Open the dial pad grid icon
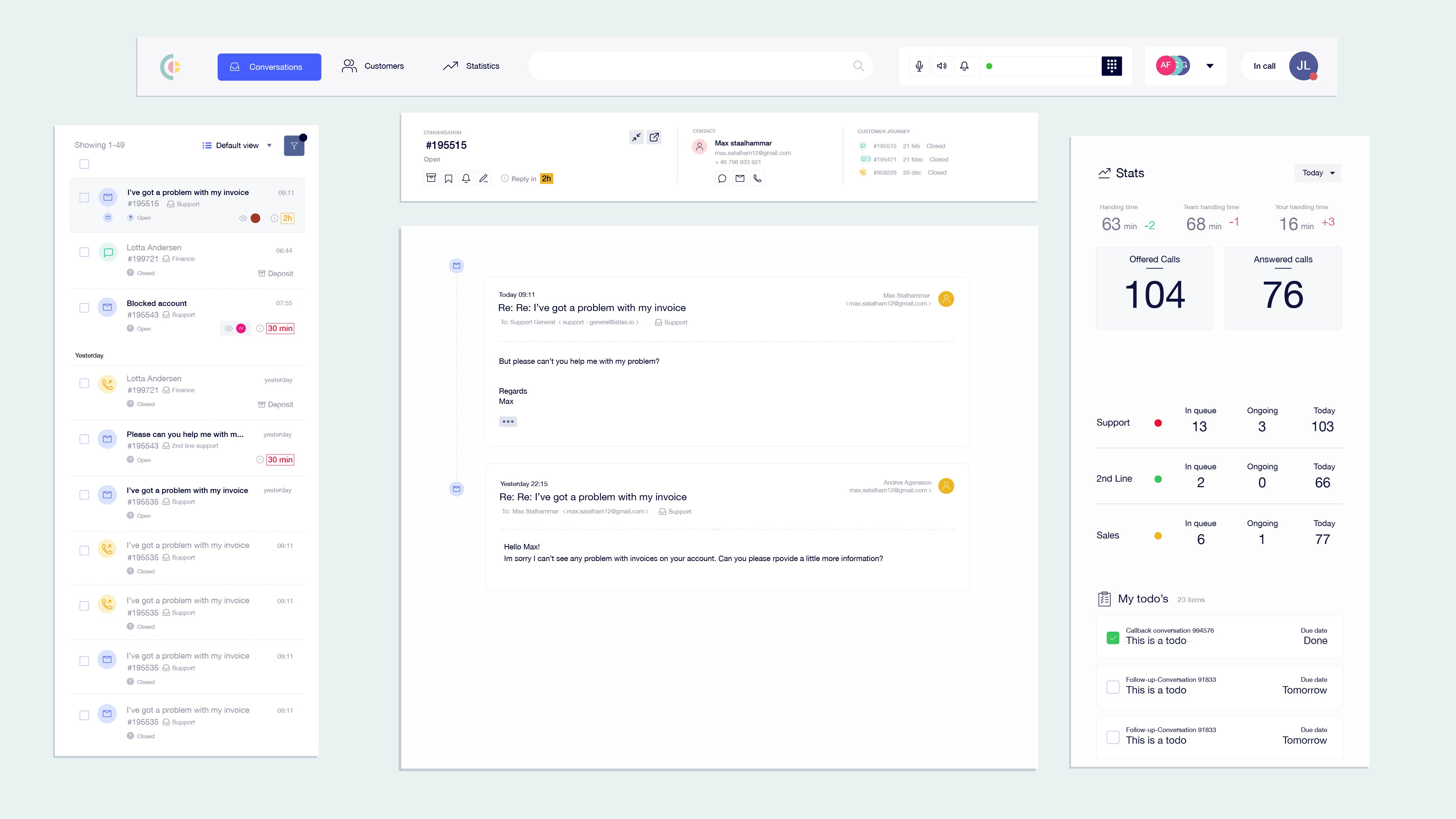The width and height of the screenshot is (1456, 819). 1111,66
